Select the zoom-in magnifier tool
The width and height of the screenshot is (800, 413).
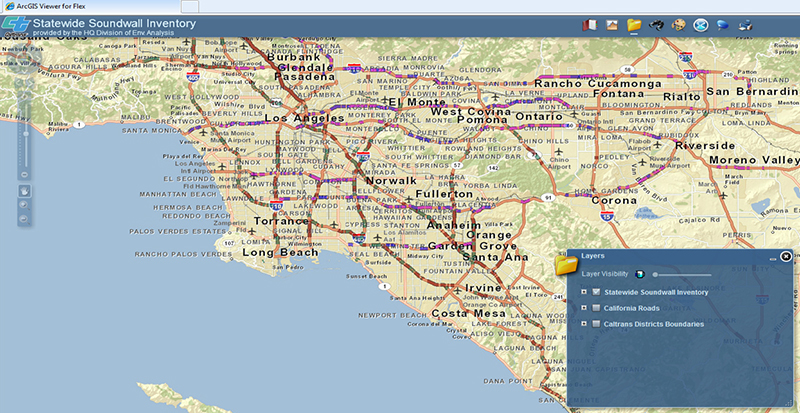pyautogui.click(x=23, y=204)
